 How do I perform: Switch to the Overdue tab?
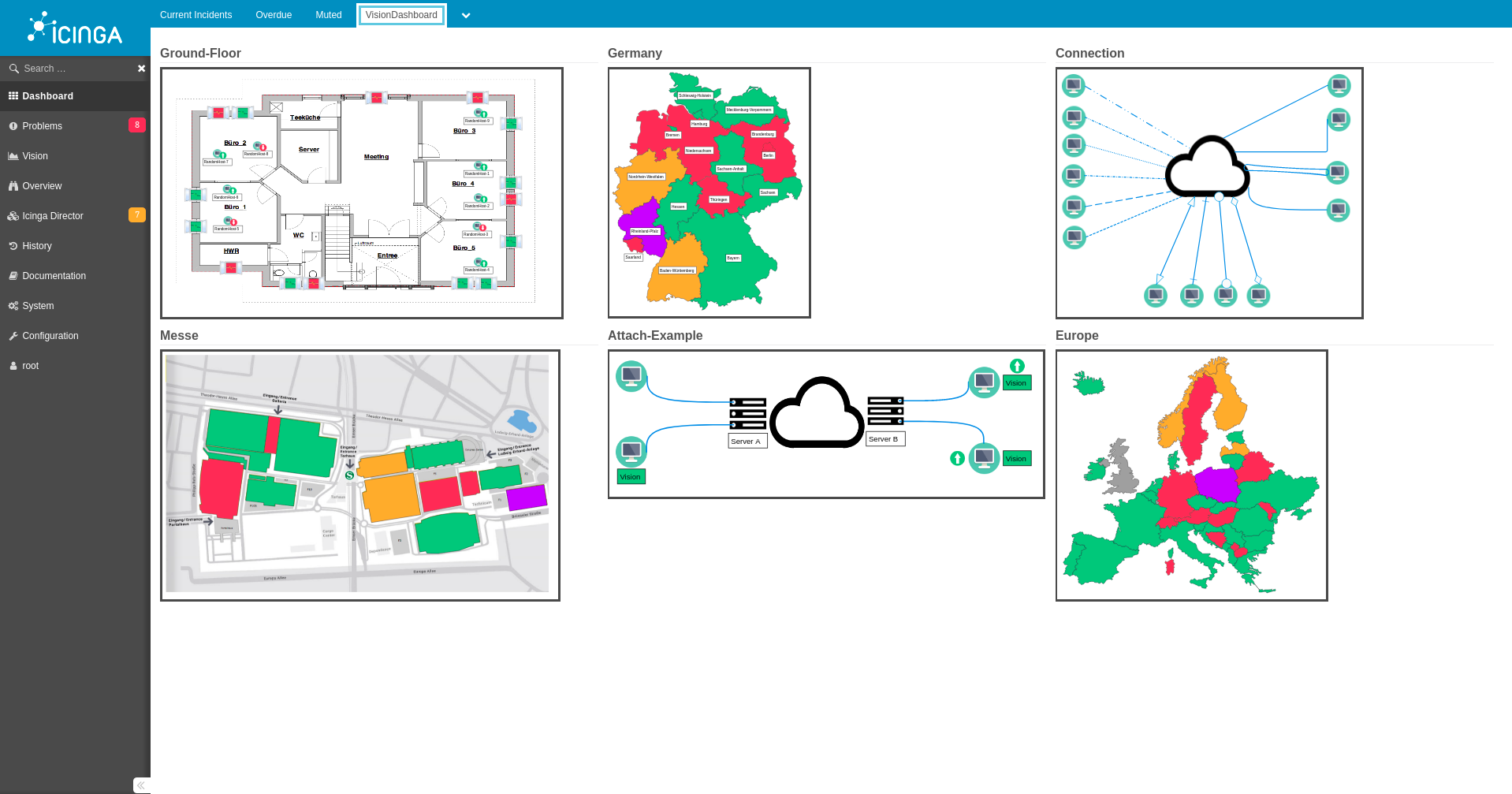point(274,15)
